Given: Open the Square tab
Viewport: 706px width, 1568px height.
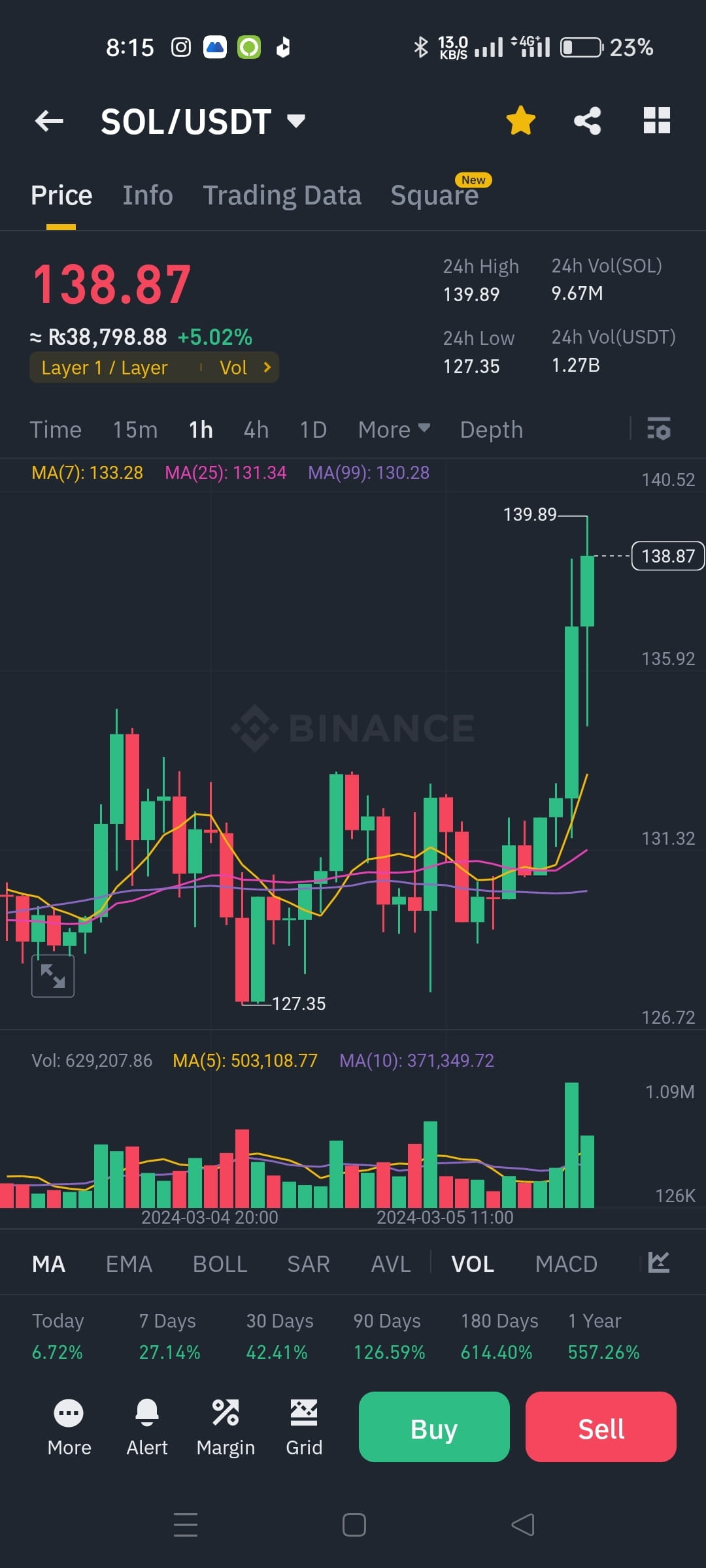Looking at the screenshot, I should (434, 194).
